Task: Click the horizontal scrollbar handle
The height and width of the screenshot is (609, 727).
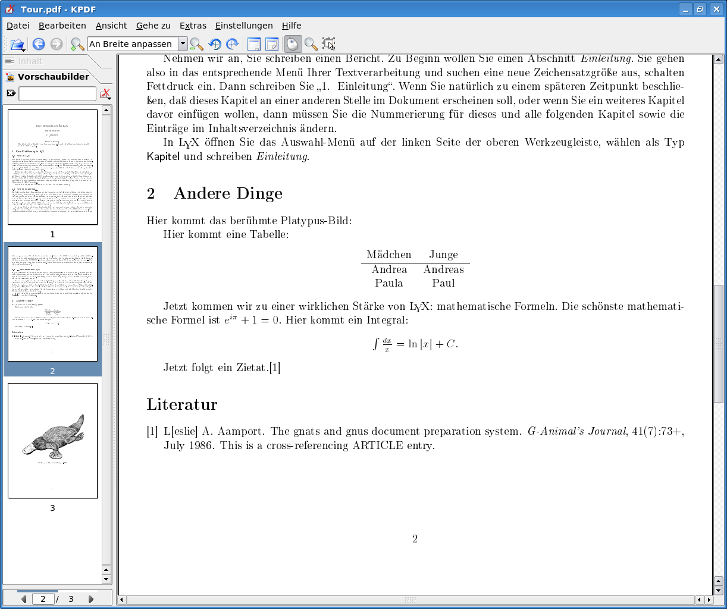Action: [410, 600]
